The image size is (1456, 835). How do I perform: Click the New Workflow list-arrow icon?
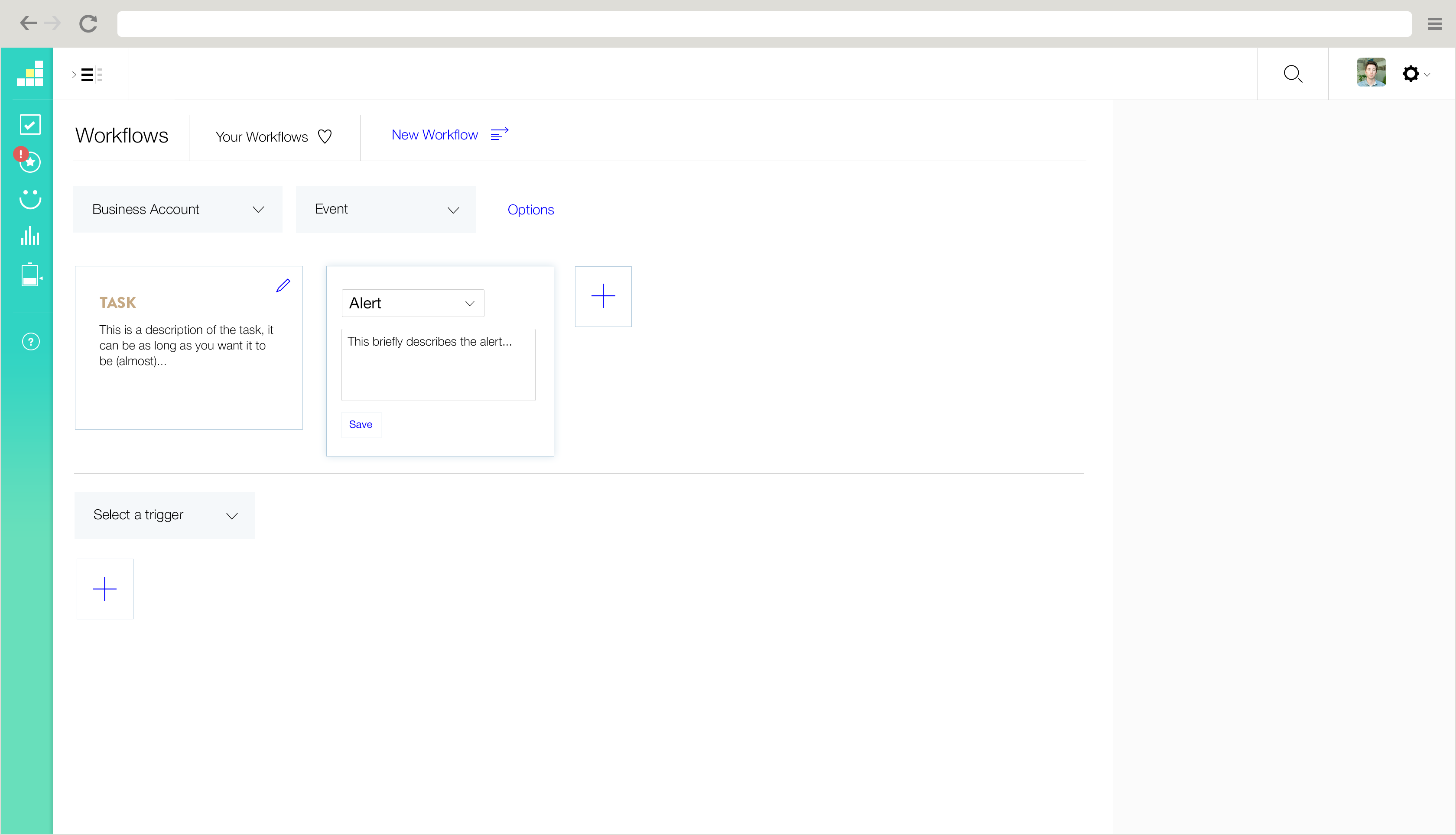[x=499, y=134]
